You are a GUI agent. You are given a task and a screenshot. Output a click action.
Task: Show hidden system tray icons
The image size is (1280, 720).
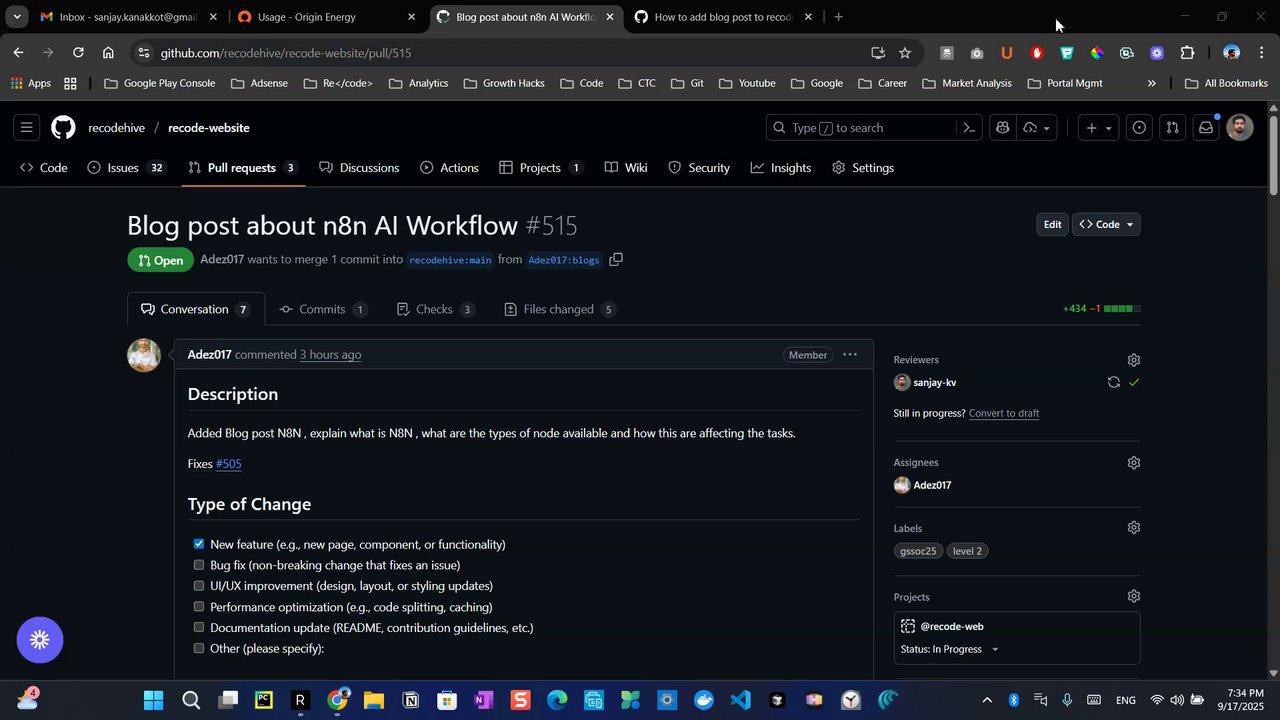(987, 700)
